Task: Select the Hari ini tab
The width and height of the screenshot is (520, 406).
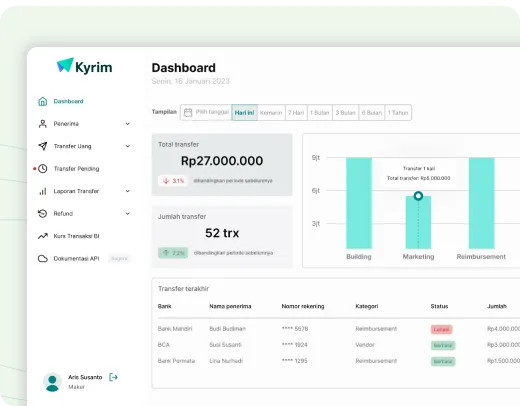Action: tap(244, 113)
